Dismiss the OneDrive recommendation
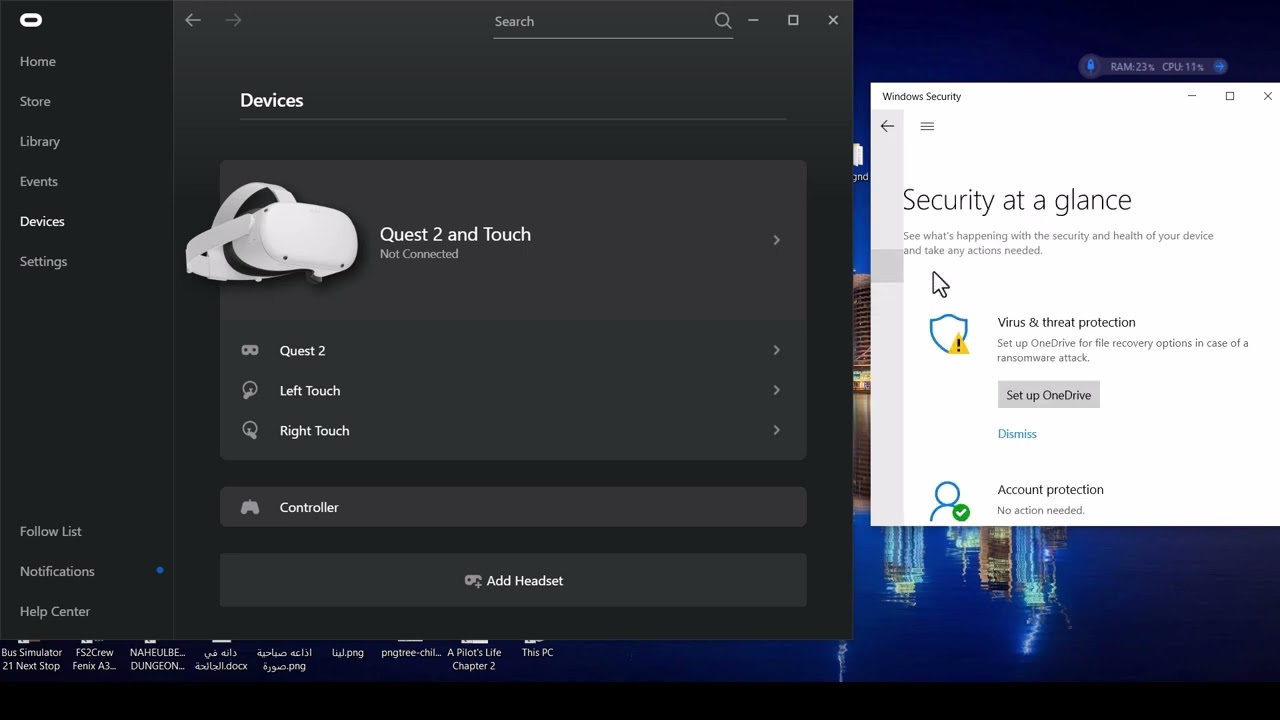Screen dimensions: 1280x720 click(x=1017, y=434)
